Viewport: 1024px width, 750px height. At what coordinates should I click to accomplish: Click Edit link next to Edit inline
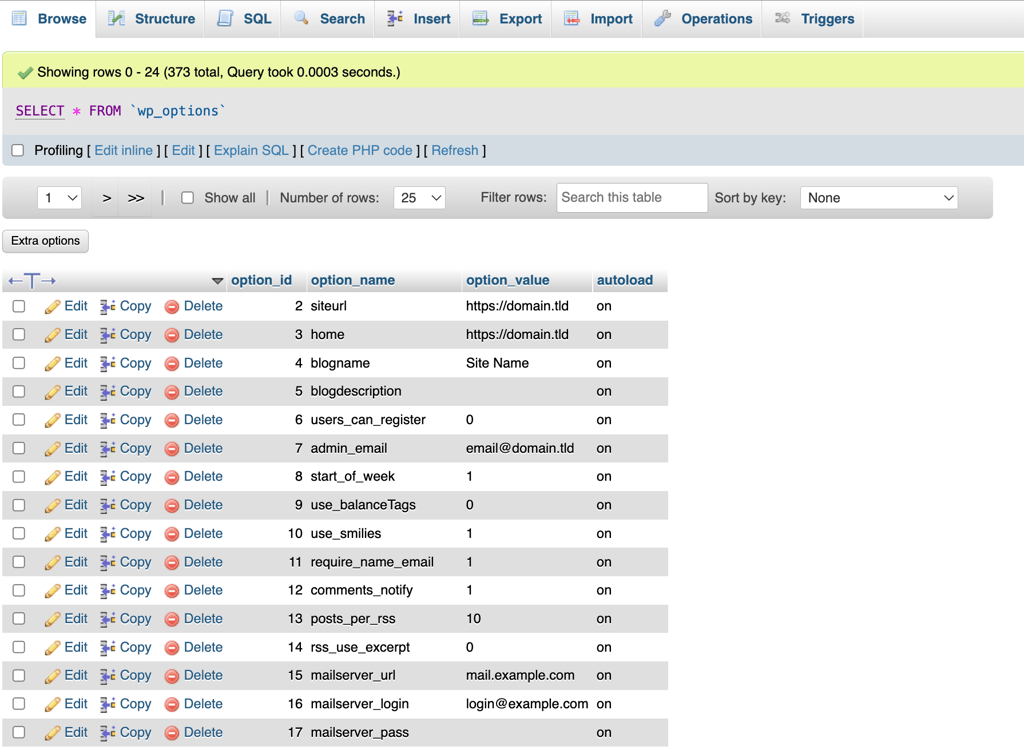coord(184,150)
